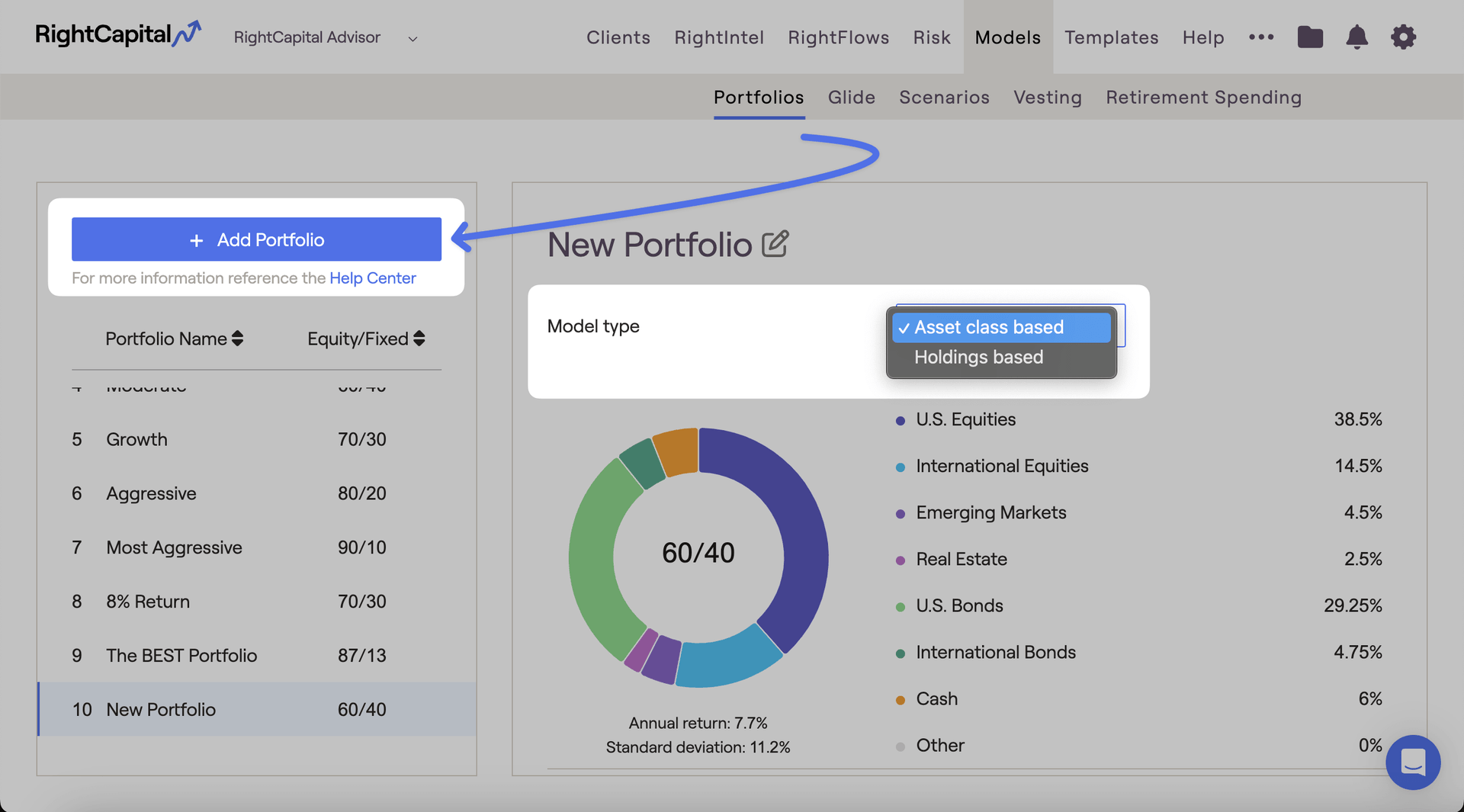Select the 8% Return portfolio row
Screen dimensions: 1464x812
256,602
